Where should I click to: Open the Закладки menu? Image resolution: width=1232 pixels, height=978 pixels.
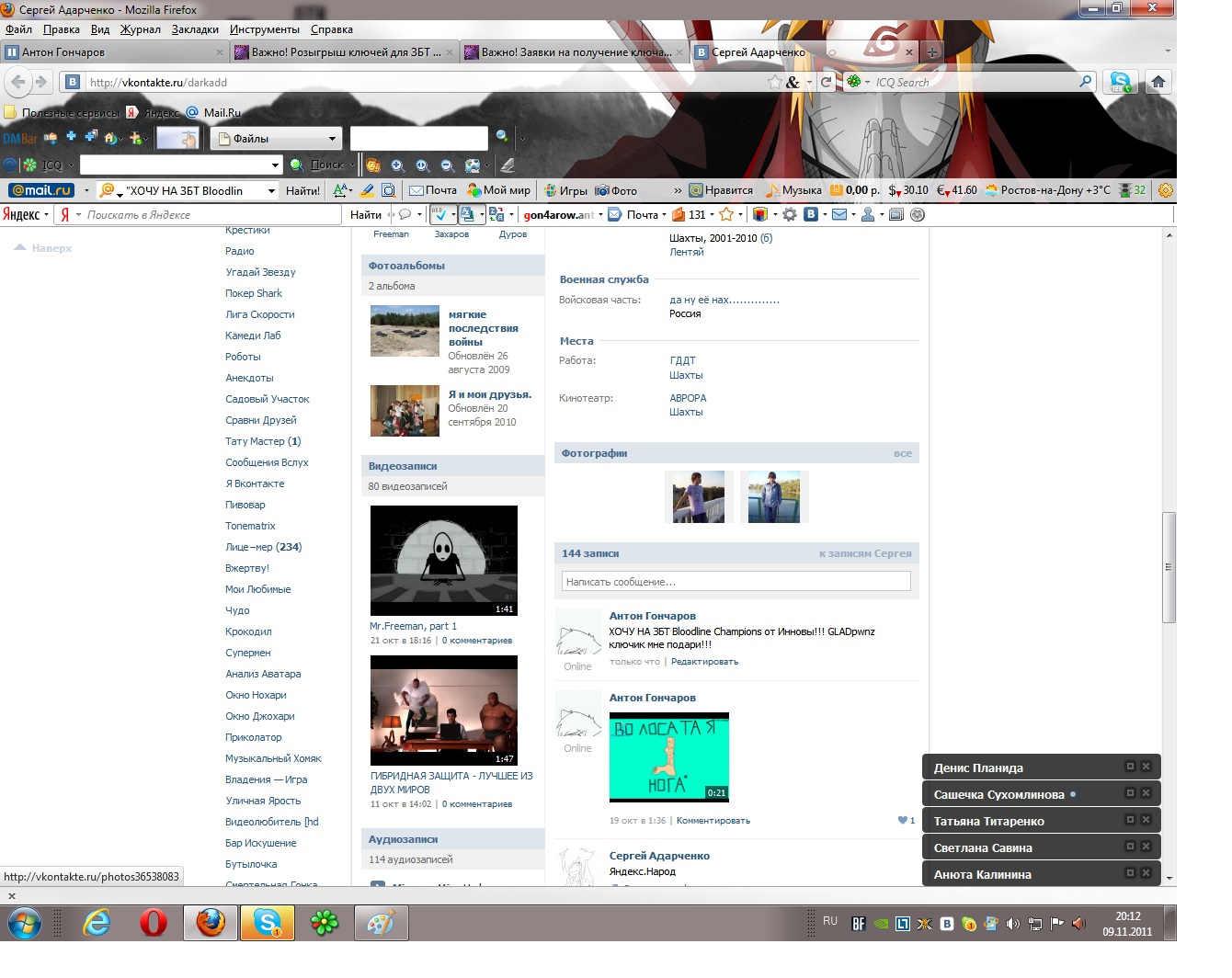point(195,29)
